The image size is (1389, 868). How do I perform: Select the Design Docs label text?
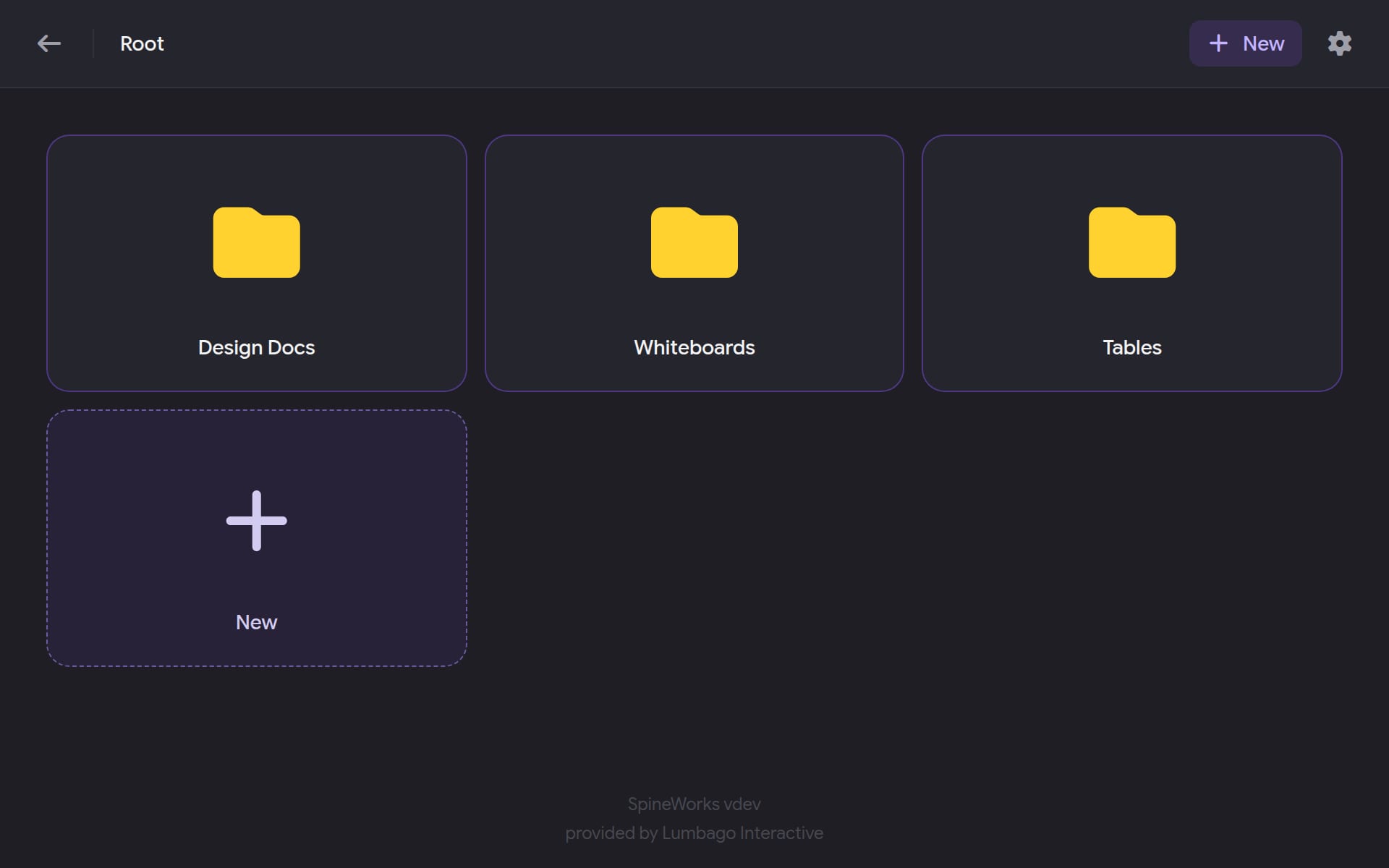click(256, 347)
